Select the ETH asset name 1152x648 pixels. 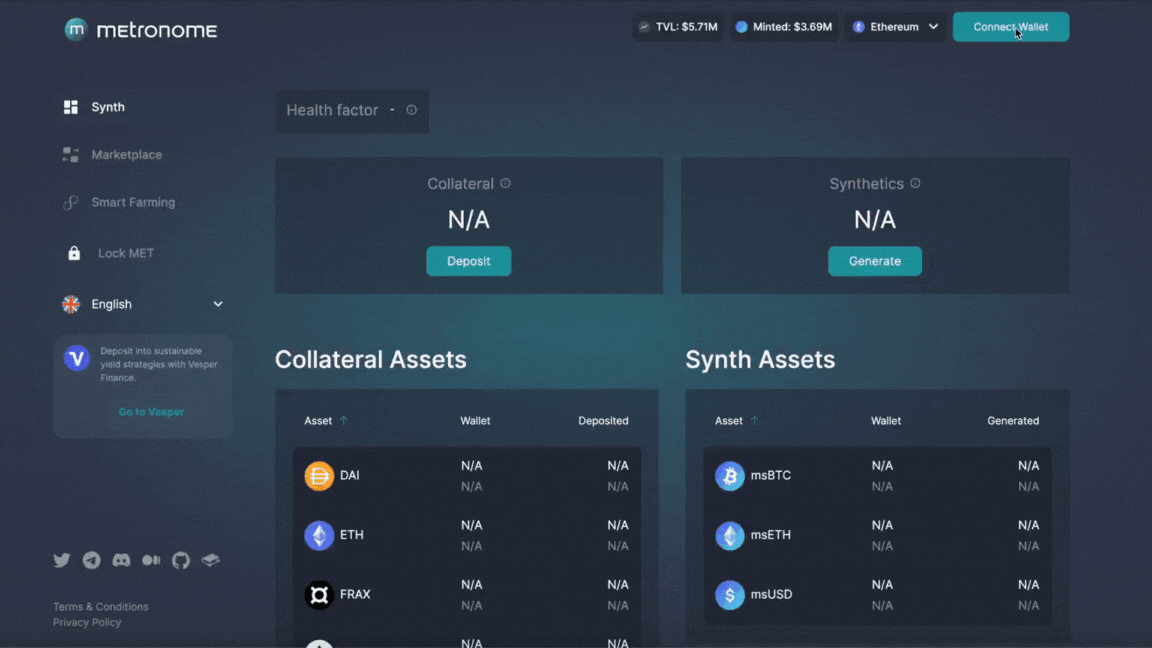(x=352, y=536)
